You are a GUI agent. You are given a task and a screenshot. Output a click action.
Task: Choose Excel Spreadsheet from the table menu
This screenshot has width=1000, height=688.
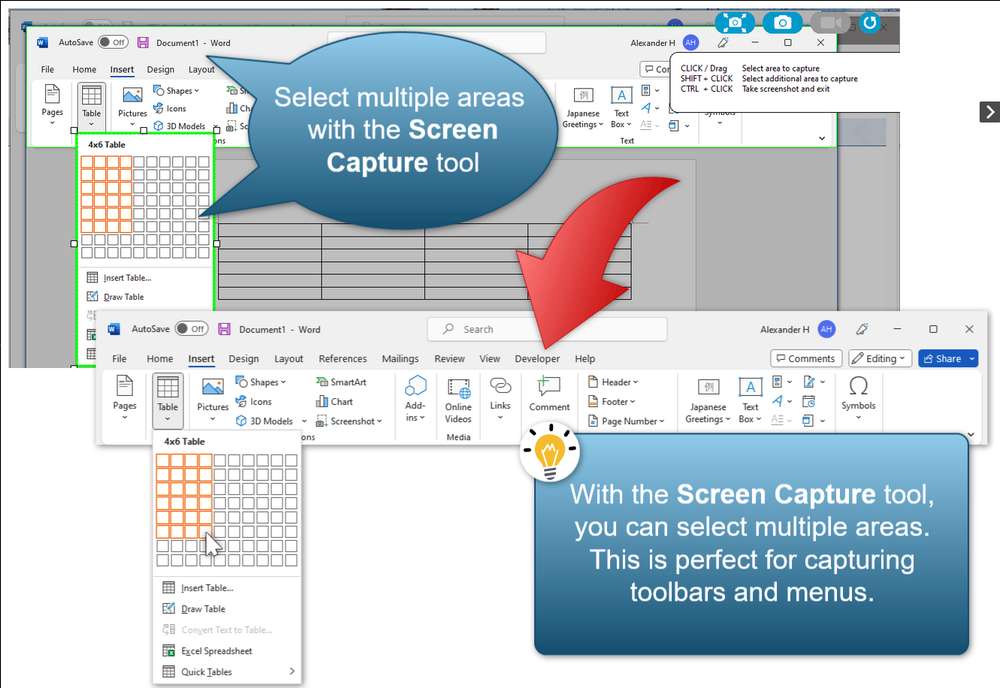coord(208,651)
